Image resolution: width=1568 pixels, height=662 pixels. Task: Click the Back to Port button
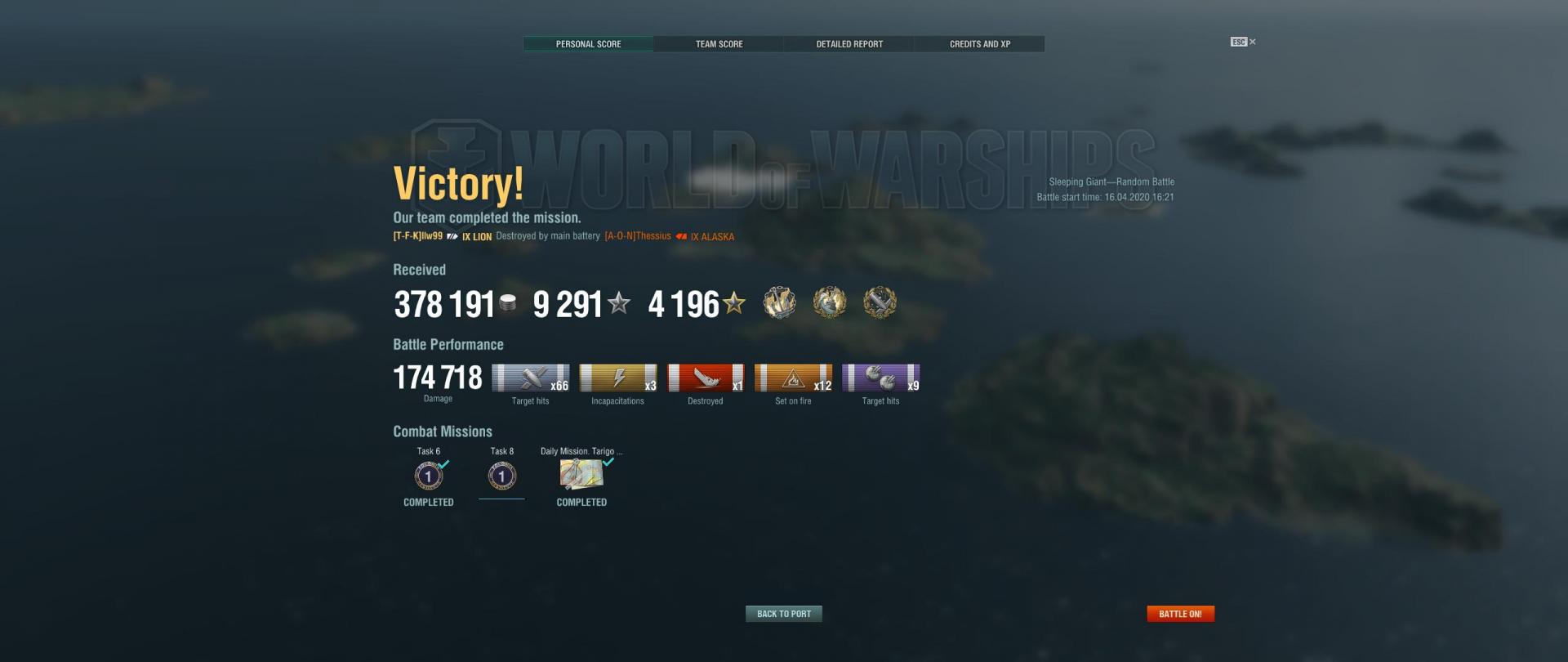[784, 614]
